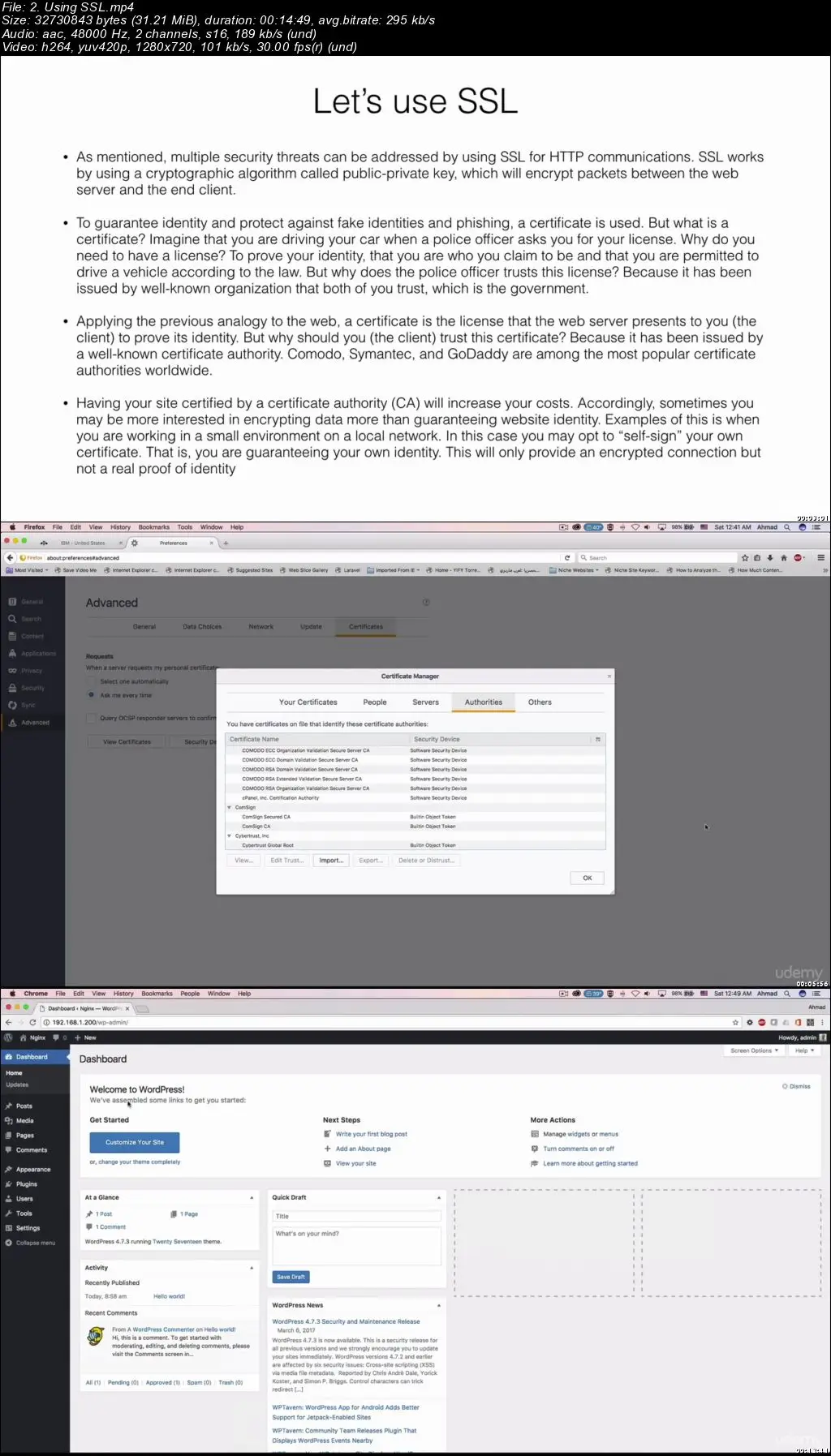Open the Applications category in Firefox sidebar

[32, 654]
